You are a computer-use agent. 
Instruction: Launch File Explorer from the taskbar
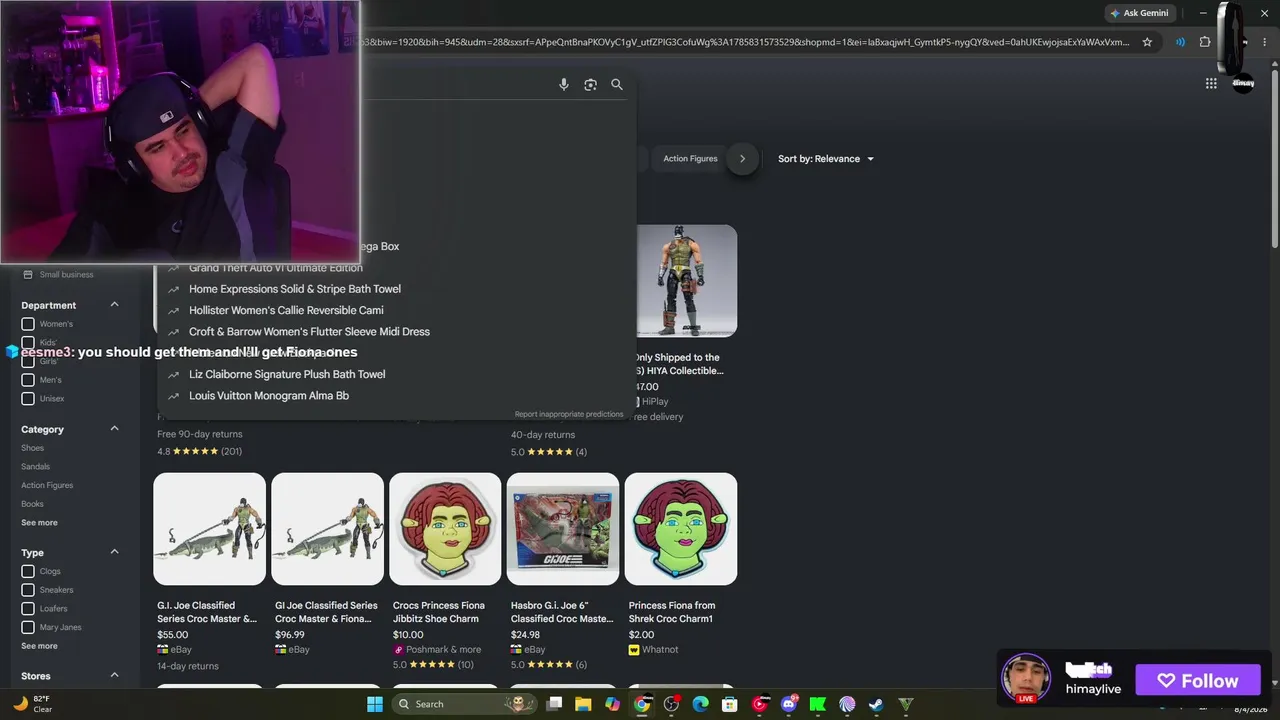click(584, 704)
